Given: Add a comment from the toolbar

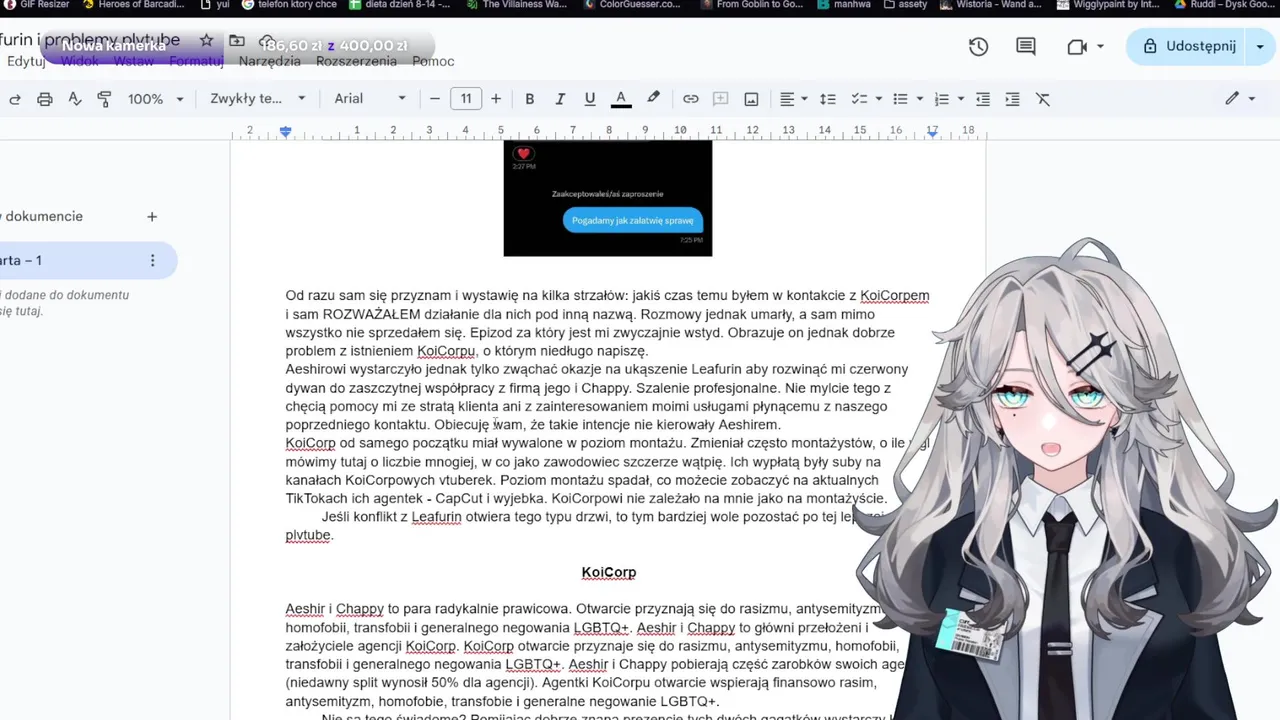Looking at the screenshot, I should click(x=720, y=99).
